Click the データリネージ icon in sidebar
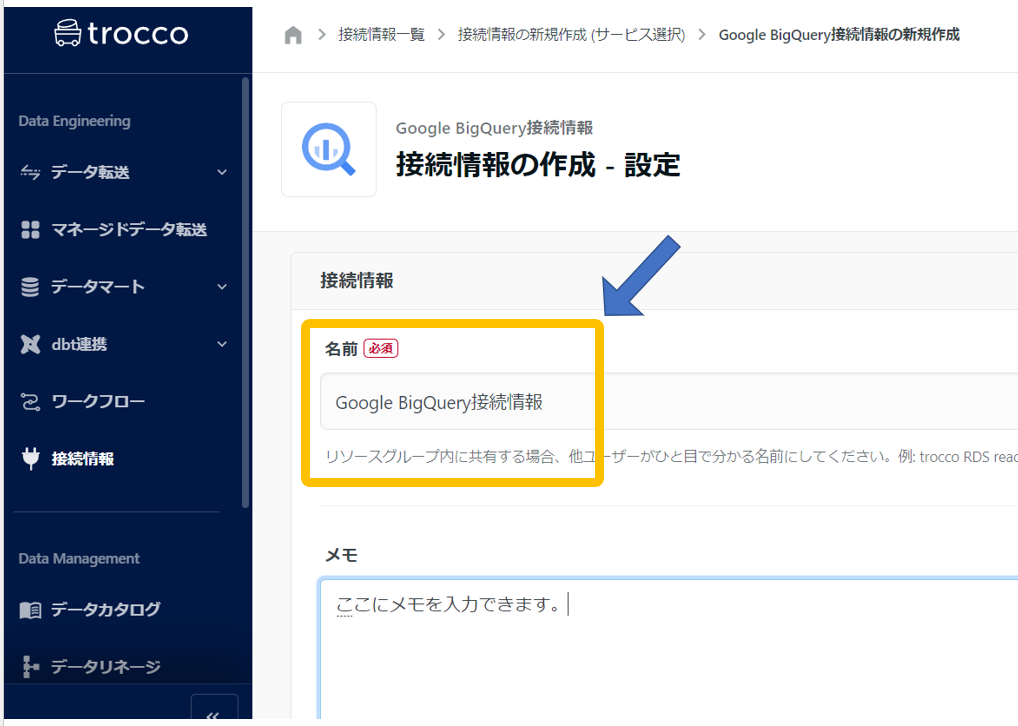 30,666
